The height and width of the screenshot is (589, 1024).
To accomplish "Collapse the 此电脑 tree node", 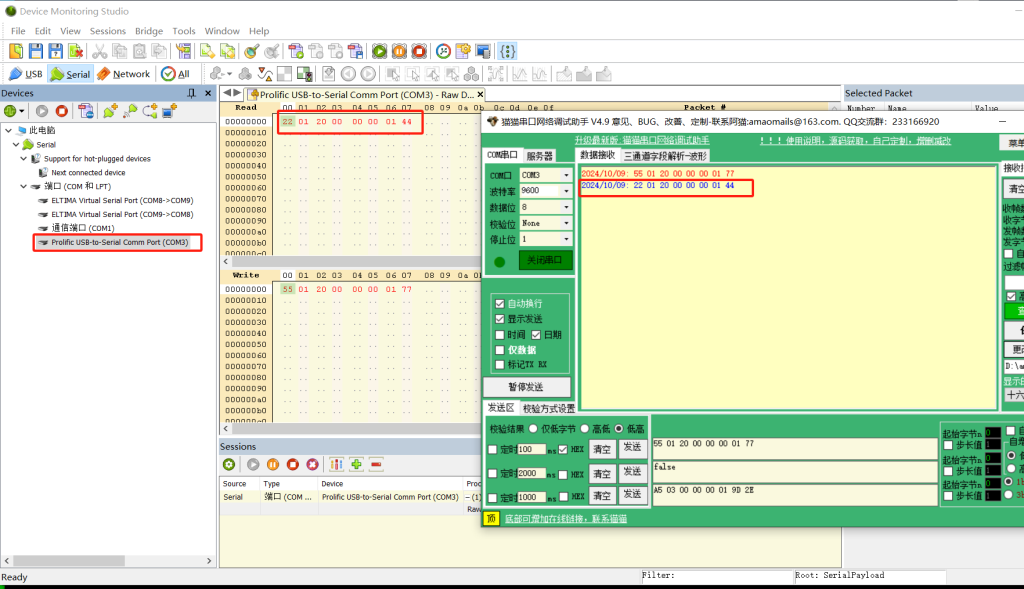I will tap(8, 131).
